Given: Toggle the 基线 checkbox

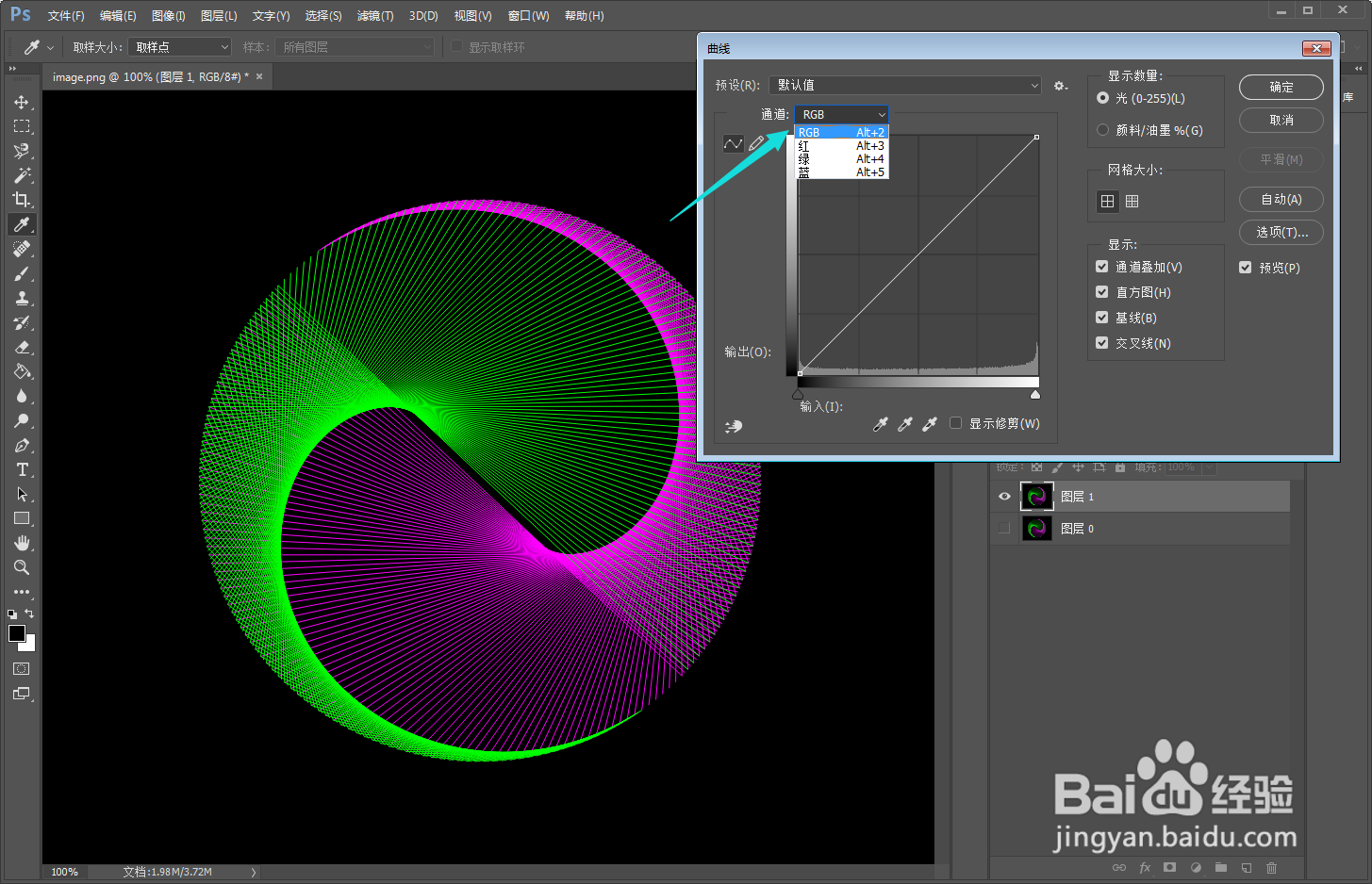Looking at the screenshot, I should click(x=1101, y=318).
